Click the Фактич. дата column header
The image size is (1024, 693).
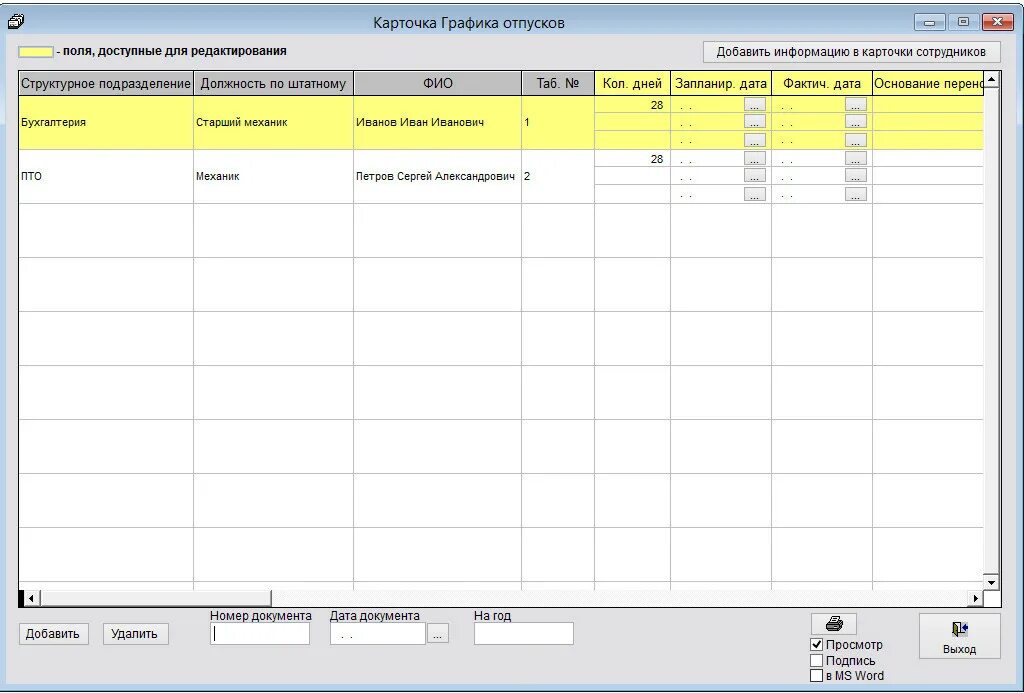(x=822, y=84)
